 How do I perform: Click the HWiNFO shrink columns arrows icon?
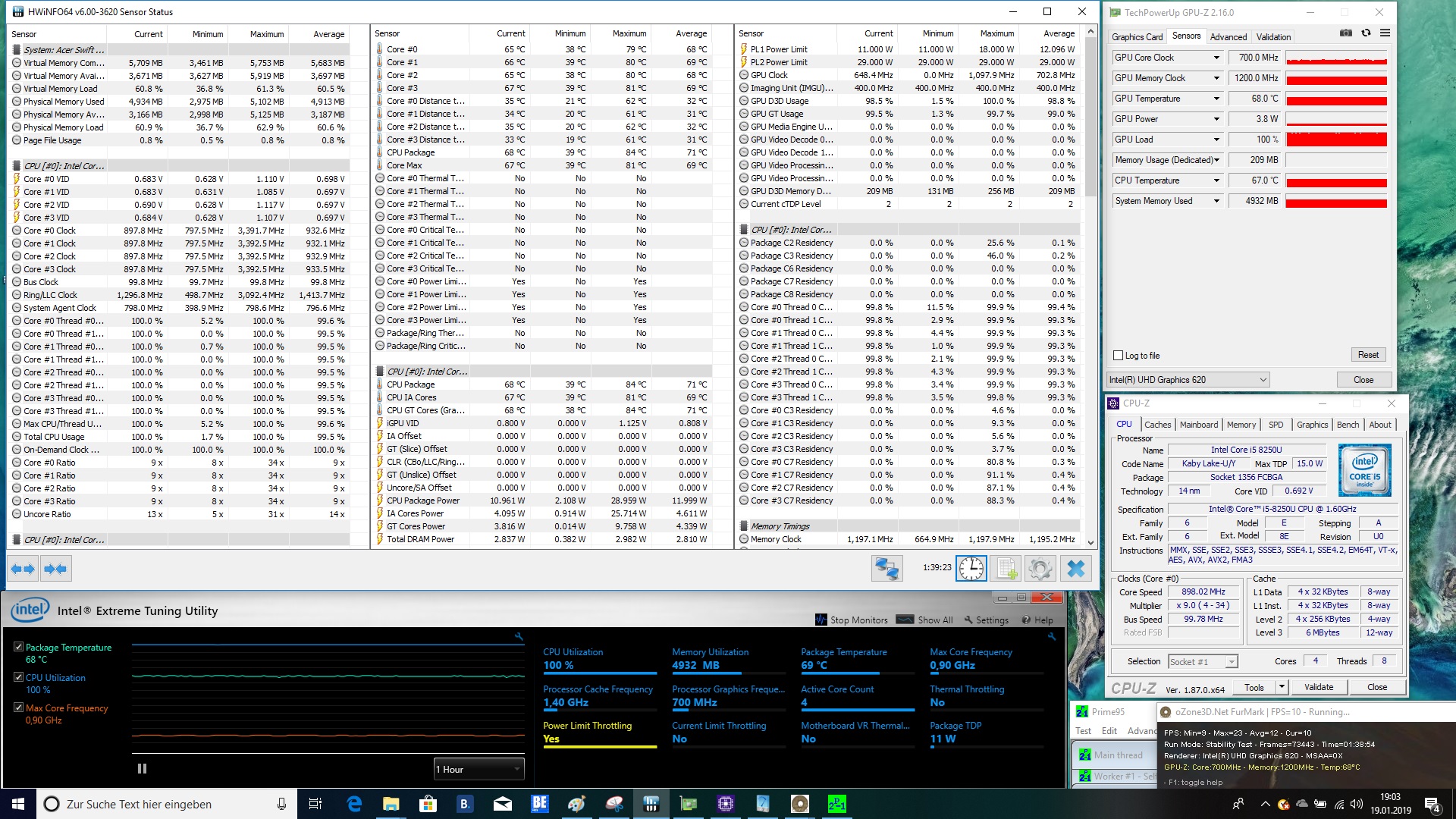55,568
